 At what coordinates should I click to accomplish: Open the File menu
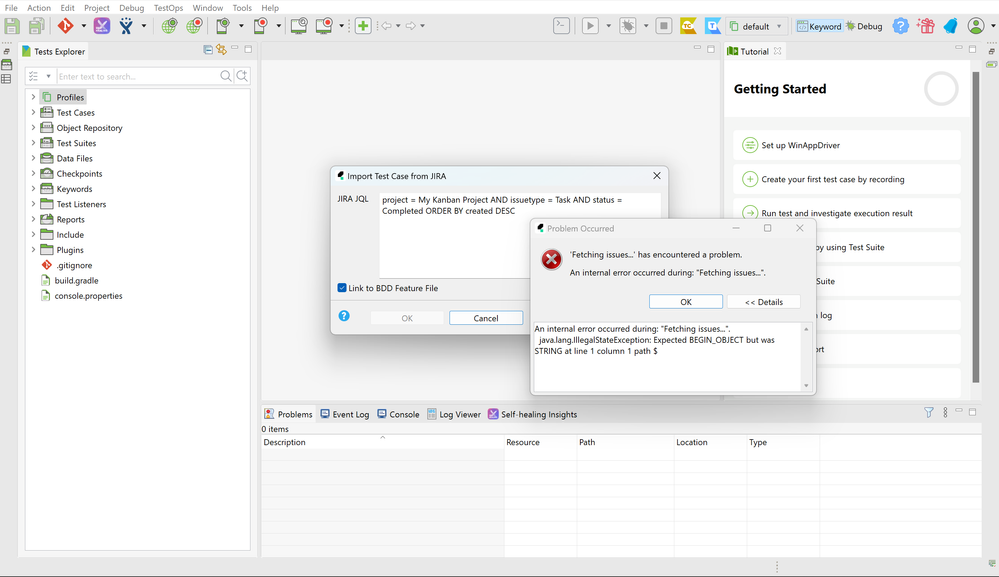coord(11,8)
